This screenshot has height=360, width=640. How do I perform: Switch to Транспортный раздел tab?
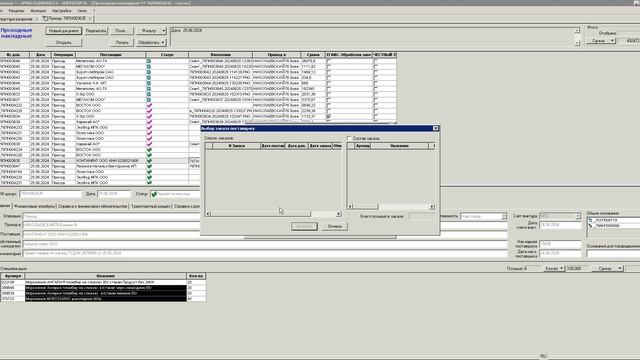[x=151, y=206]
